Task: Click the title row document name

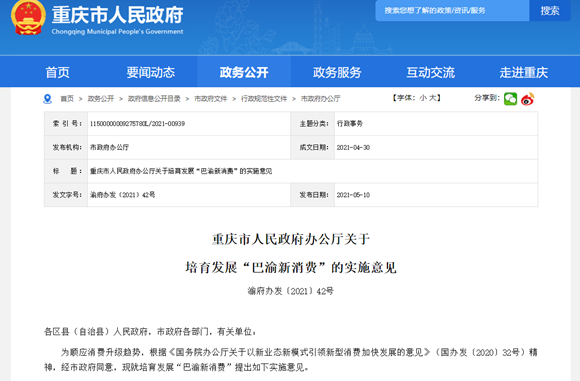Action: (x=181, y=171)
